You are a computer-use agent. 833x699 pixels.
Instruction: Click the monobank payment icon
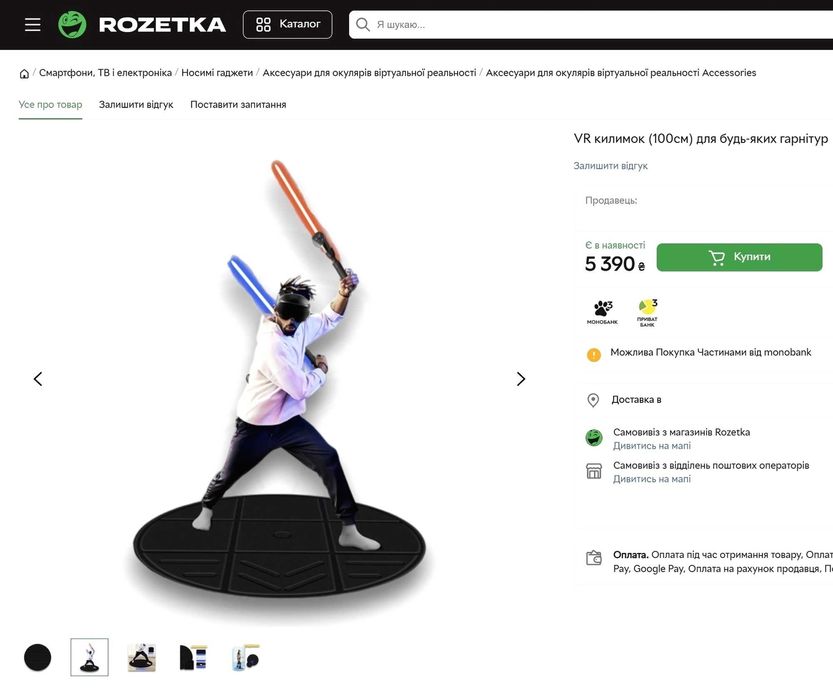pos(602,312)
